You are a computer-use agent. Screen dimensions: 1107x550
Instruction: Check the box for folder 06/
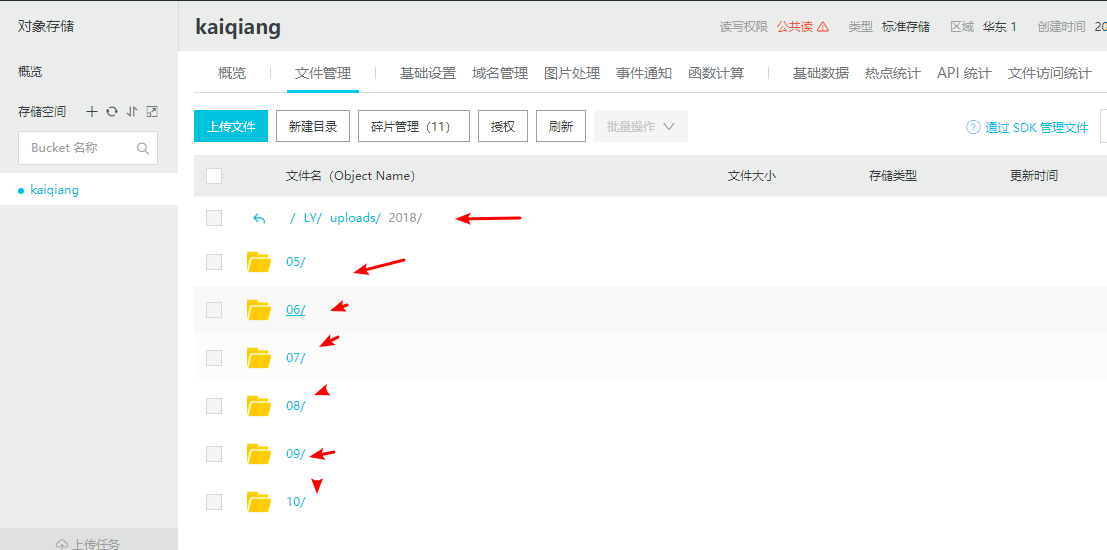(214, 310)
